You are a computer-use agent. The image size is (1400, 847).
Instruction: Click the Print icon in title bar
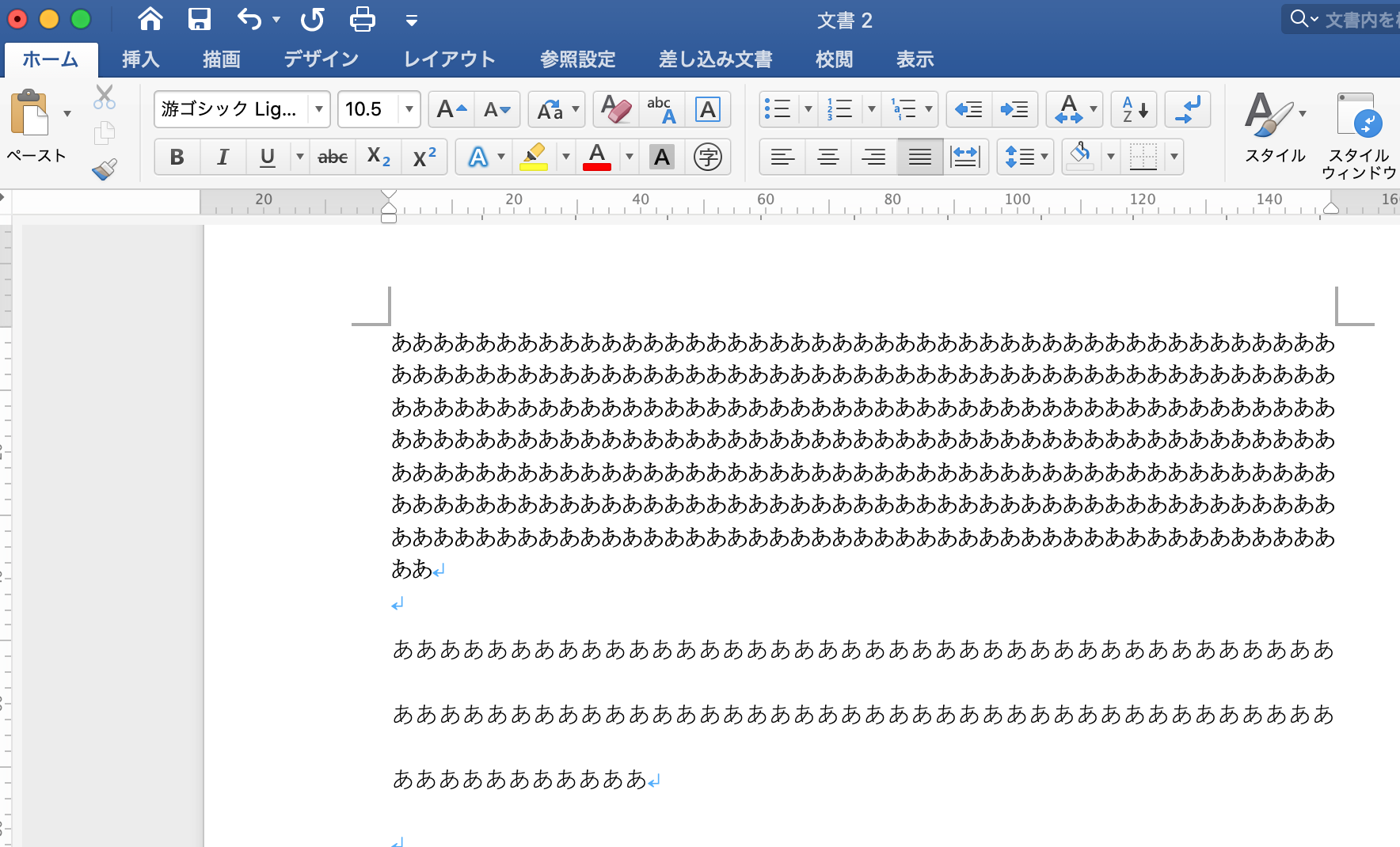pyautogui.click(x=362, y=19)
